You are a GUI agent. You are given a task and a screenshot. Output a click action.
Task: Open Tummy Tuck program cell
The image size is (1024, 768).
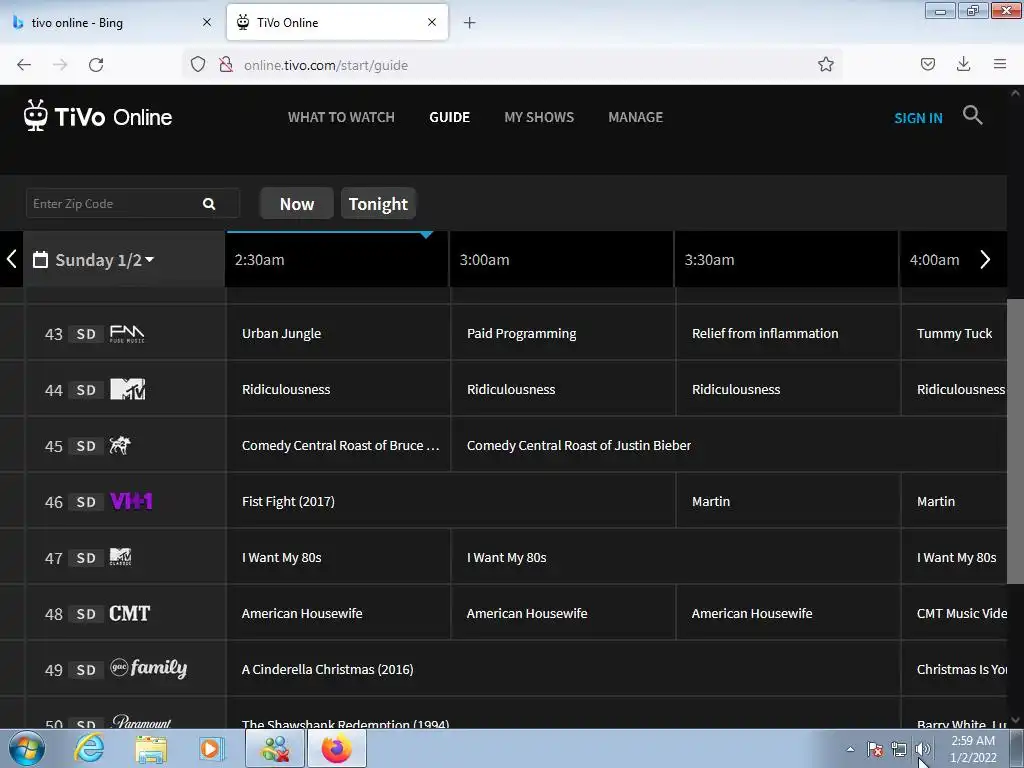954,333
